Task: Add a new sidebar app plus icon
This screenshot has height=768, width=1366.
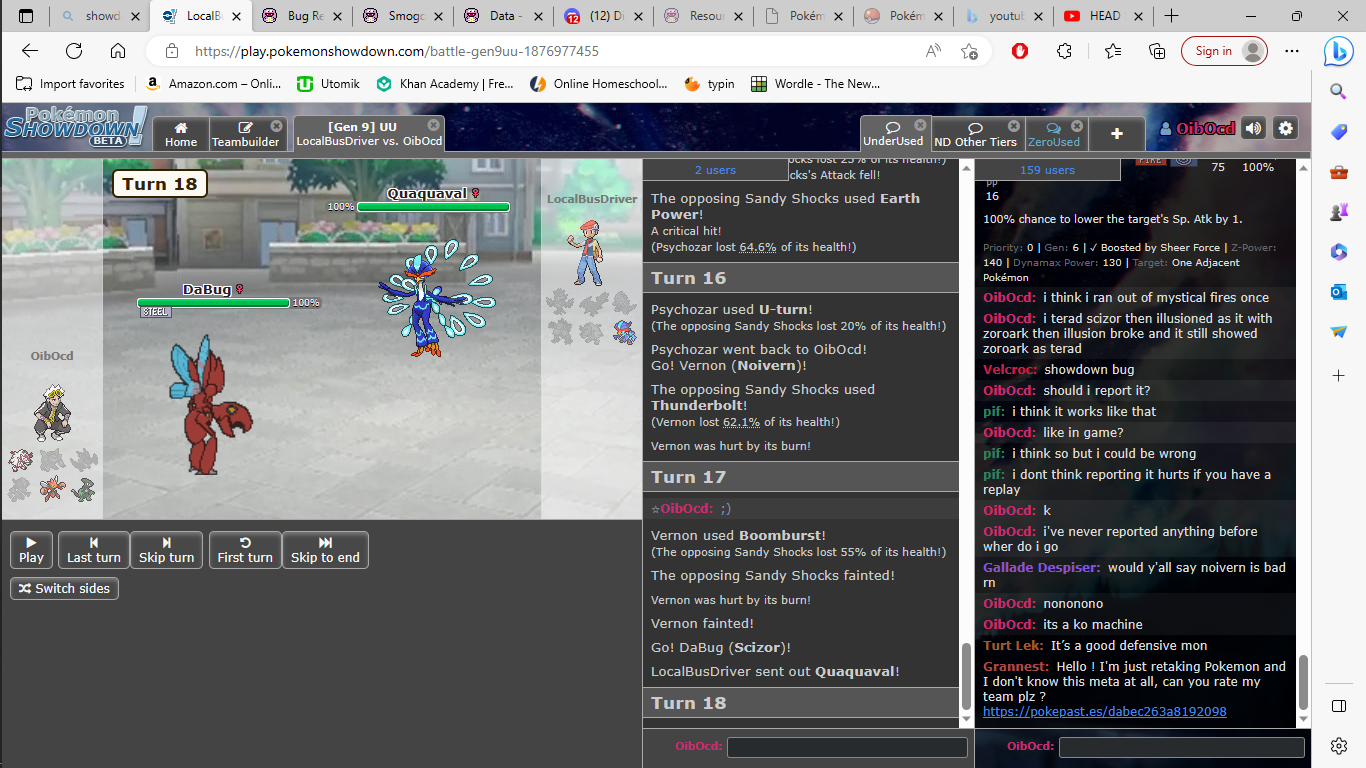Action: click(x=1339, y=375)
